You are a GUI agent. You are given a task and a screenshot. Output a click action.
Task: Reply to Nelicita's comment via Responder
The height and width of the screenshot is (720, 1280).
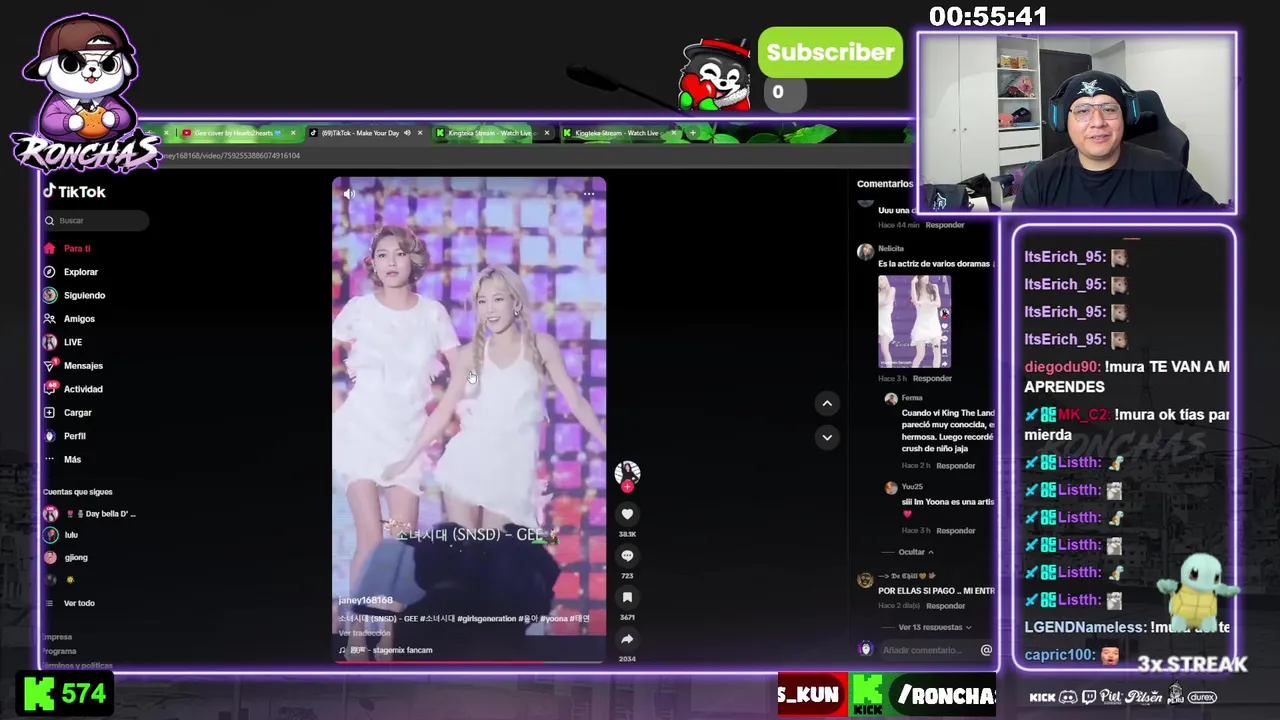coord(932,378)
